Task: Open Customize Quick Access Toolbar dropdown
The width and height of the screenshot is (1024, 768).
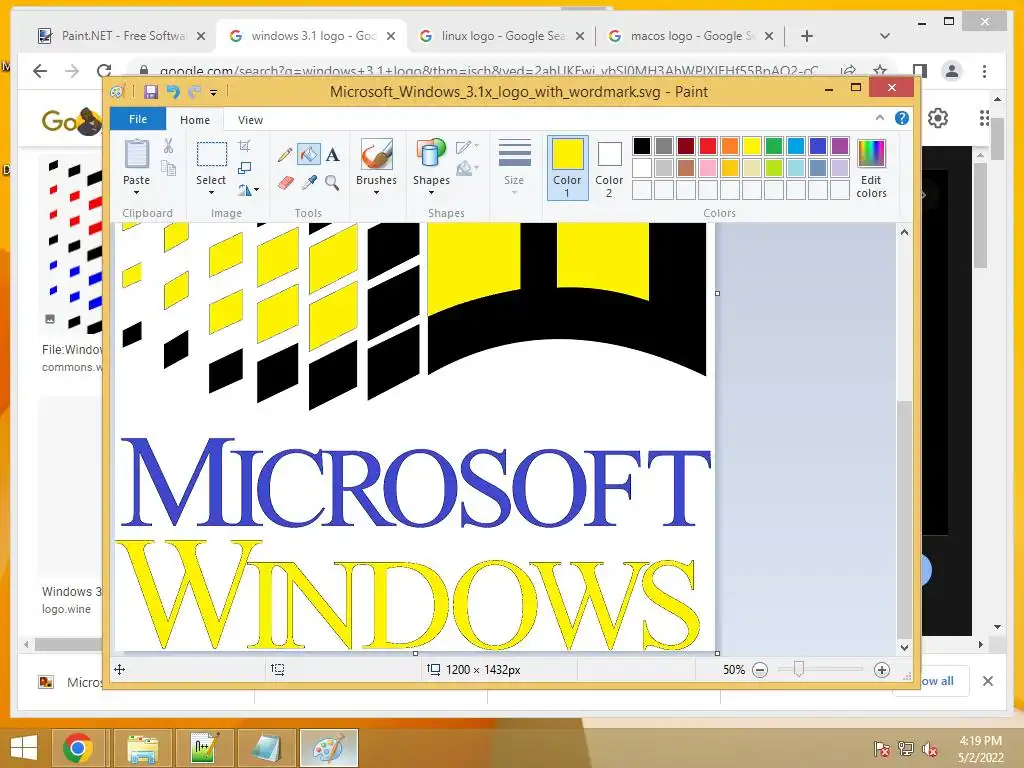Action: [x=214, y=93]
